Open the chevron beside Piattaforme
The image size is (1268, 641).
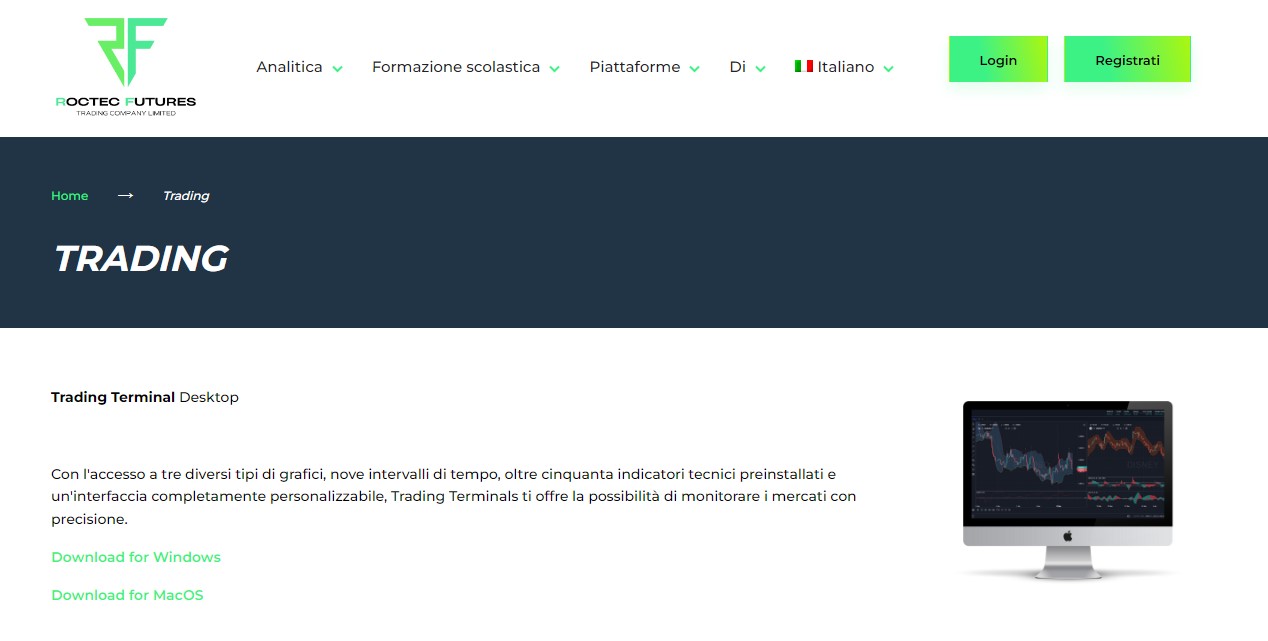(694, 69)
